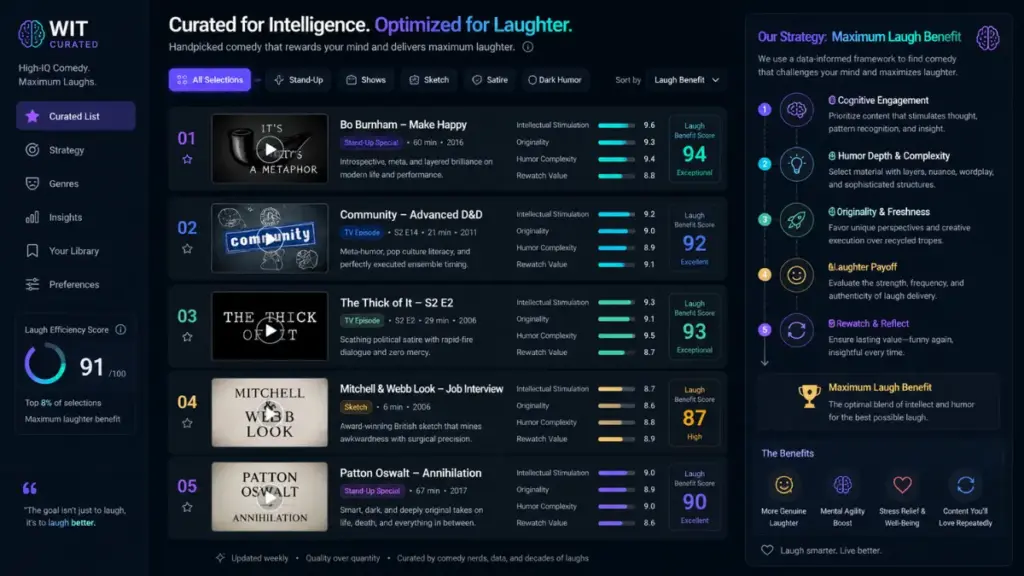Click "Top 8% of selections" text
This screenshot has height=576, width=1024.
[63, 403]
